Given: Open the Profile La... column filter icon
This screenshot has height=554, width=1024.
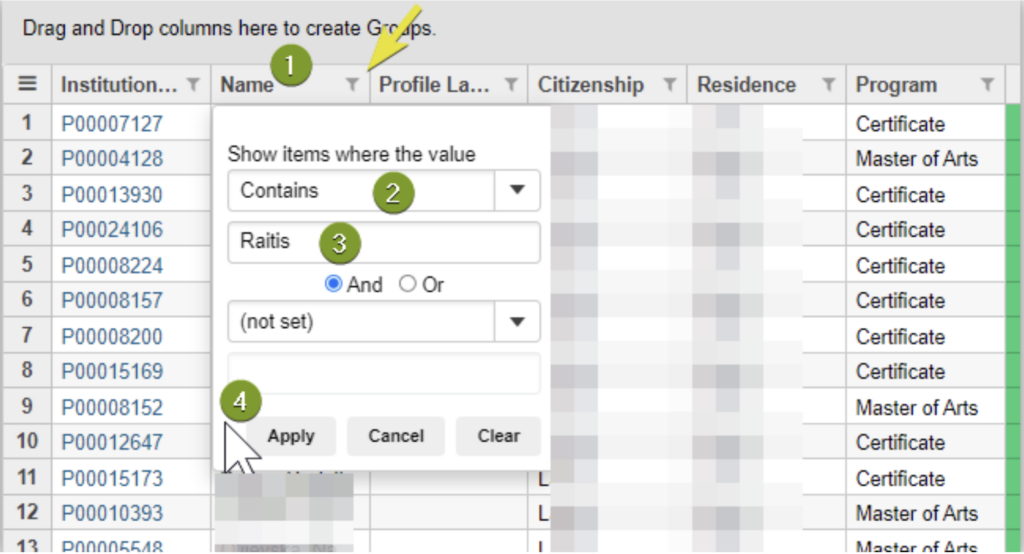Looking at the screenshot, I should pyautogui.click(x=511, y=84).
